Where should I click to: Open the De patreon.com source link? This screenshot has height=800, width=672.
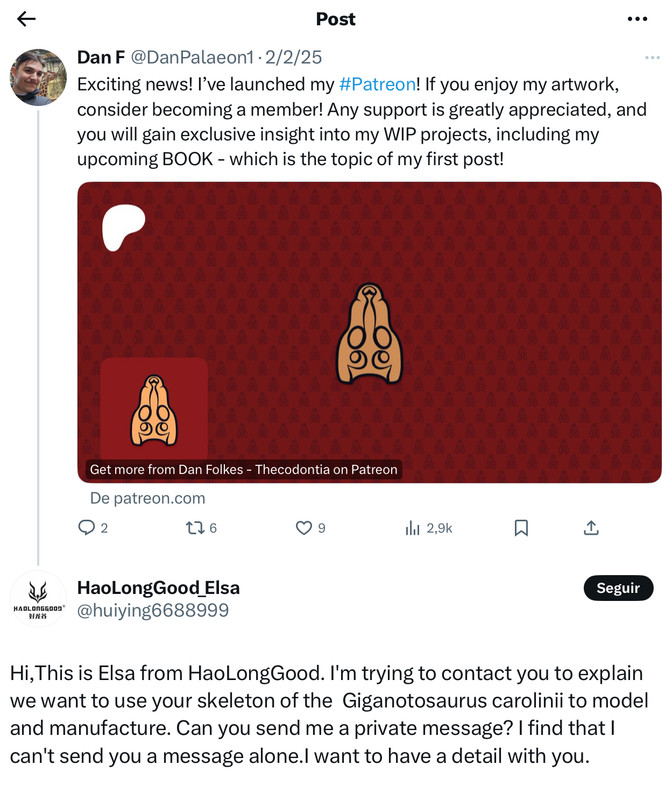click(147, 498)
